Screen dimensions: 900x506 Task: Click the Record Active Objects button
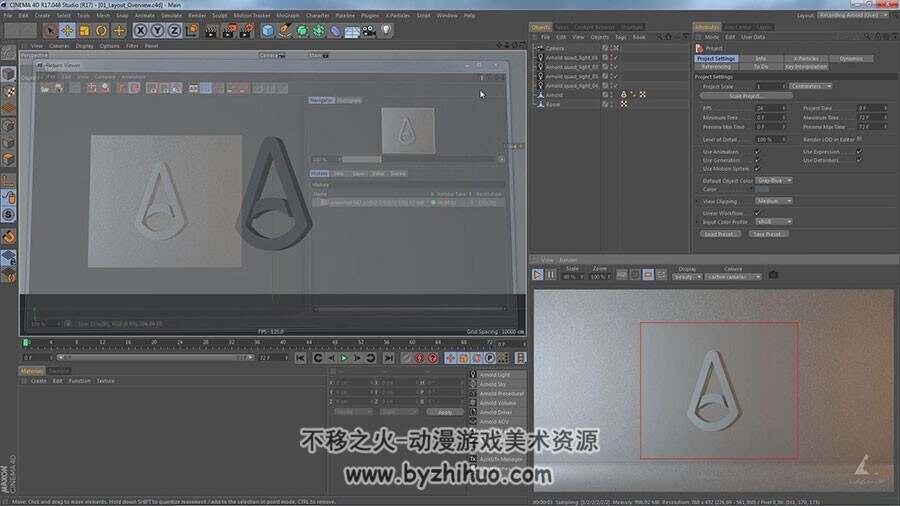(x=406, y=358)
